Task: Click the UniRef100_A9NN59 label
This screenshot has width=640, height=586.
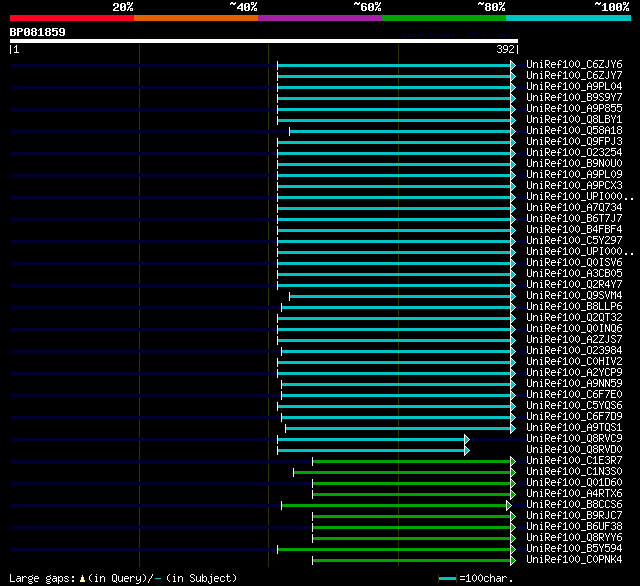Action: (574, 384)
